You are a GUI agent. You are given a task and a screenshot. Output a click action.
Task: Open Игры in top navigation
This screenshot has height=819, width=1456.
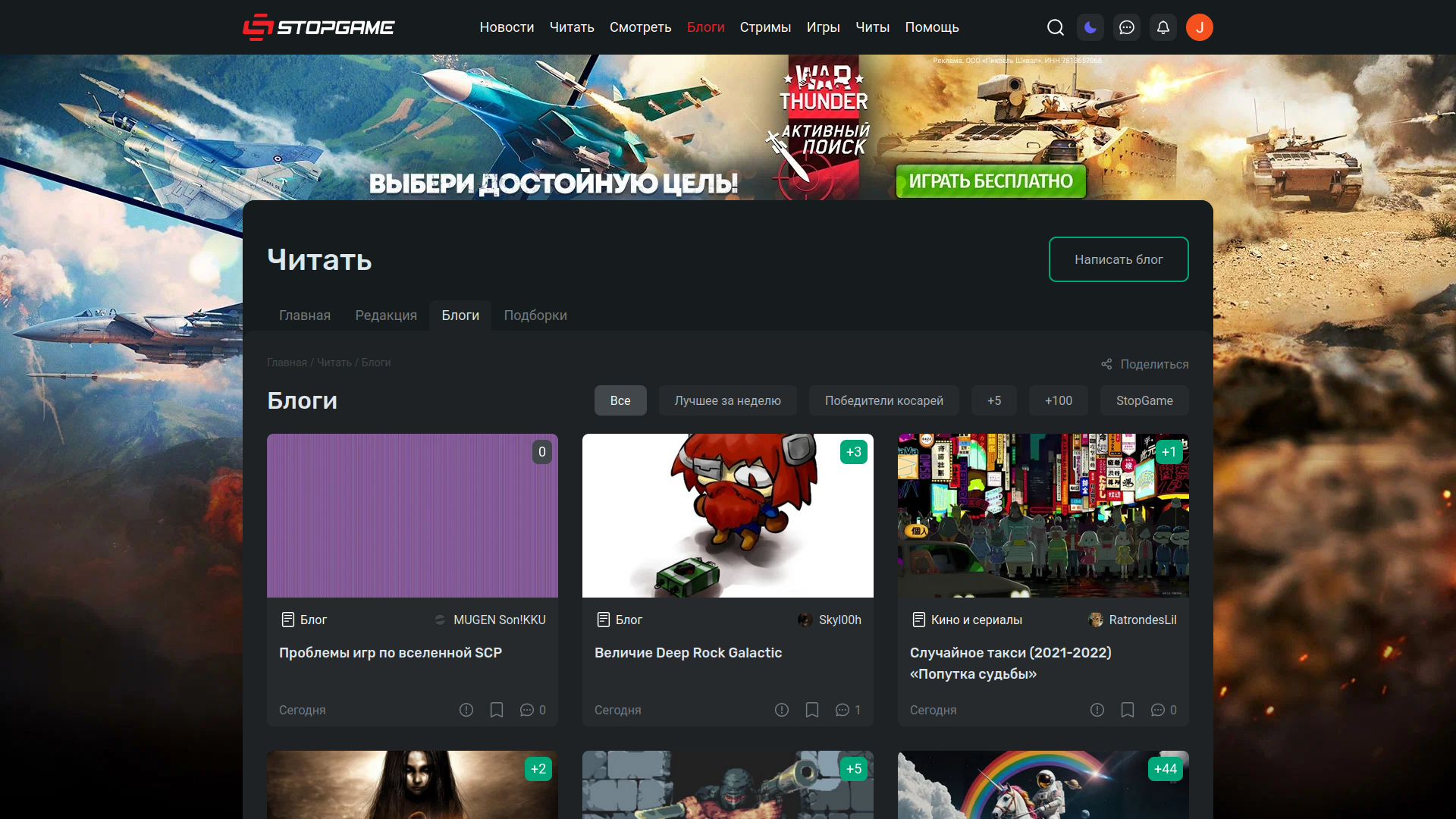(824, 27)
